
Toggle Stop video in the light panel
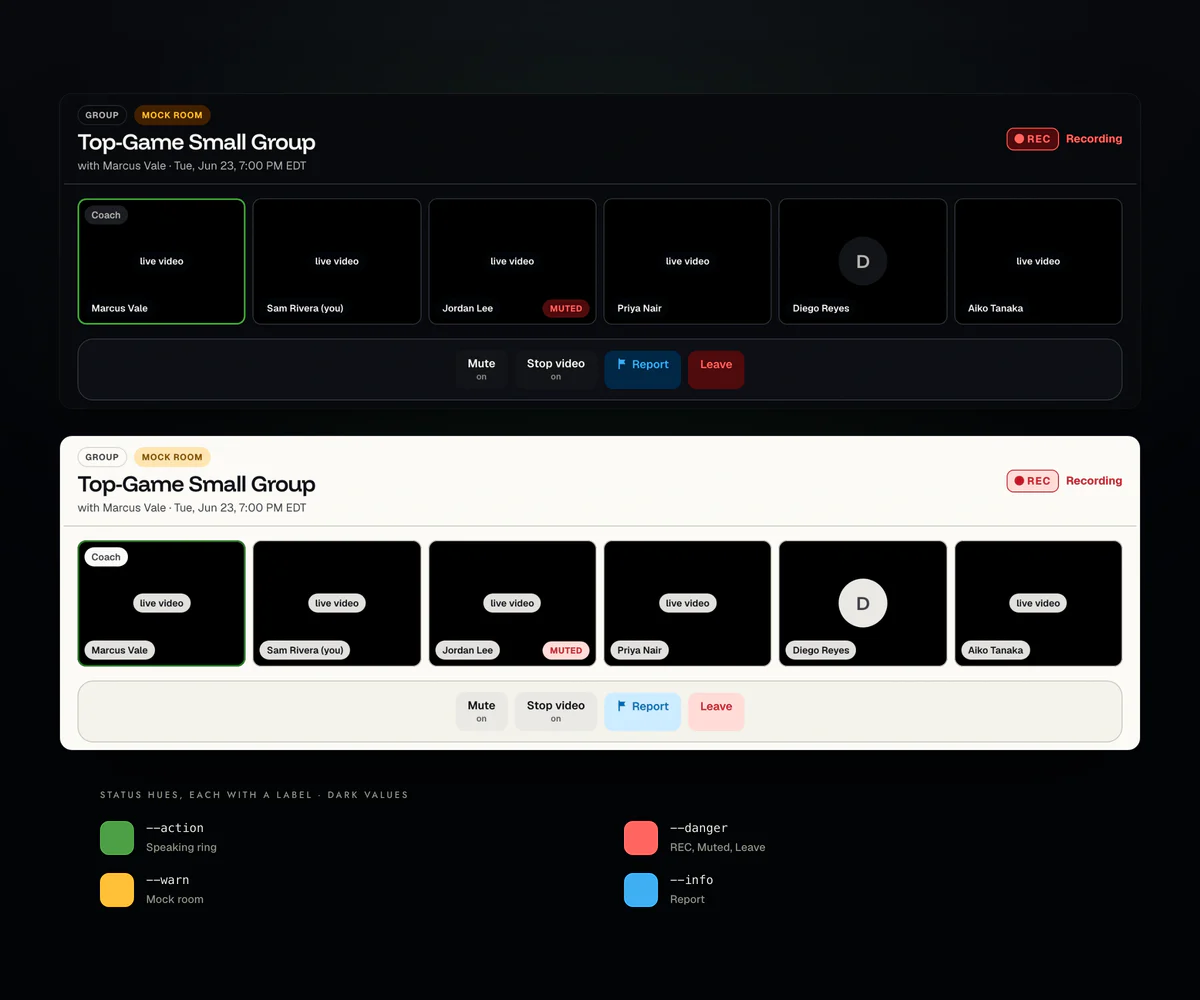pyautogui.click(x=556, y=711)
